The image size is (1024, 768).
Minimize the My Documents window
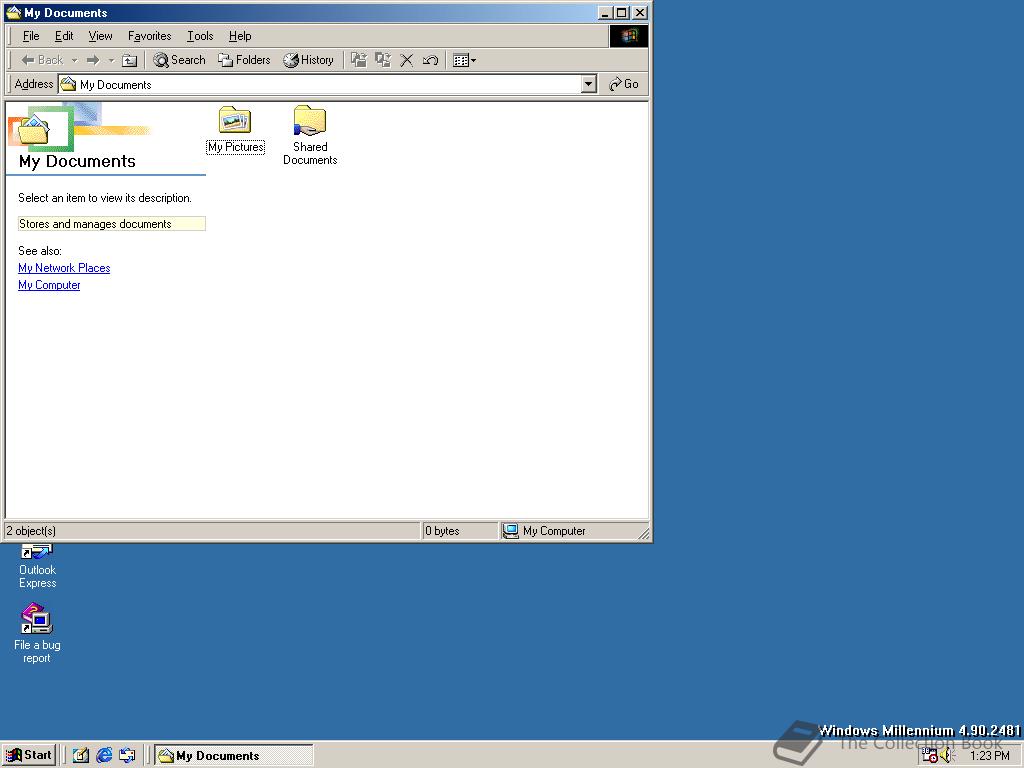(x=605, y=13)
